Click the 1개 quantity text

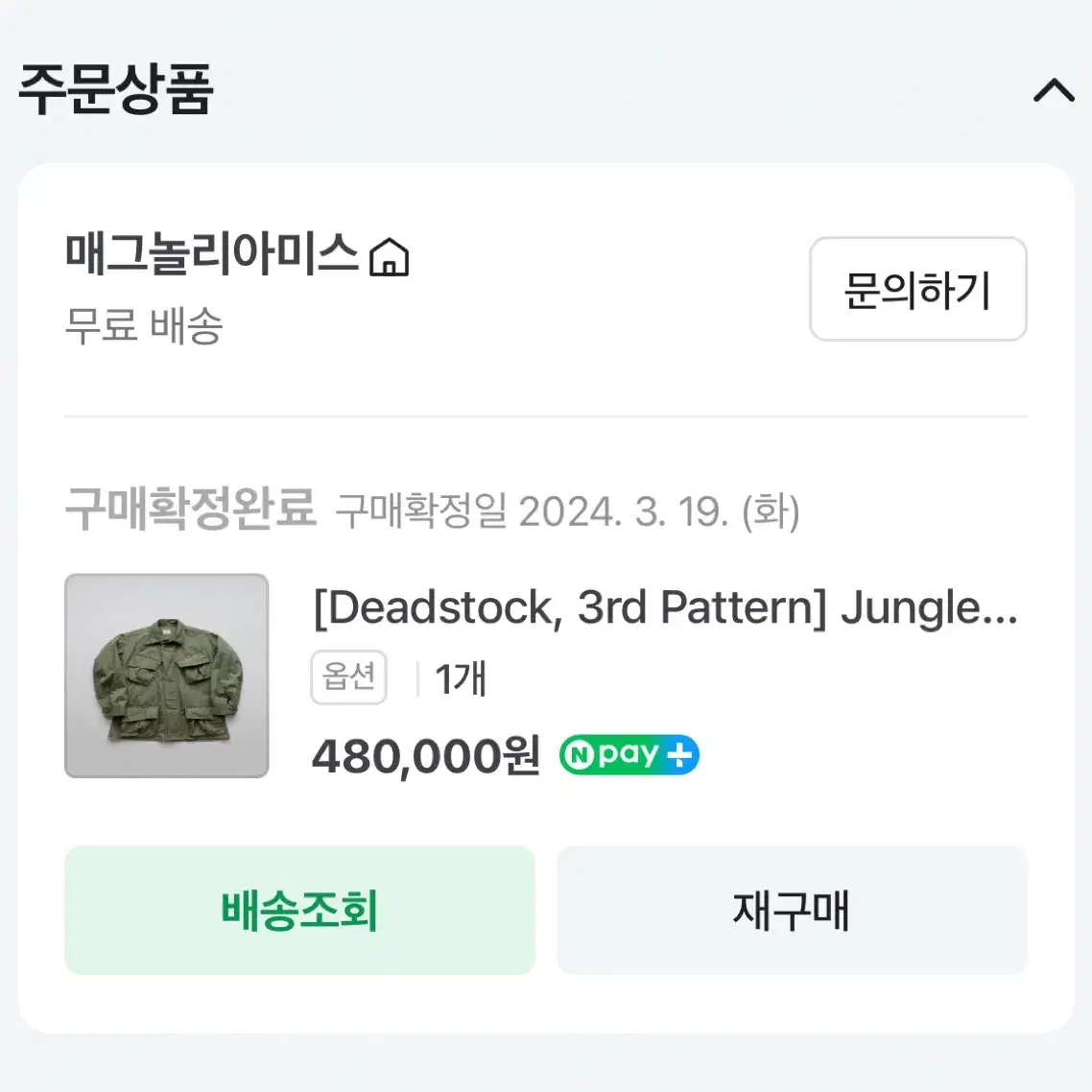pyautogui.click(x=461, y=678)
